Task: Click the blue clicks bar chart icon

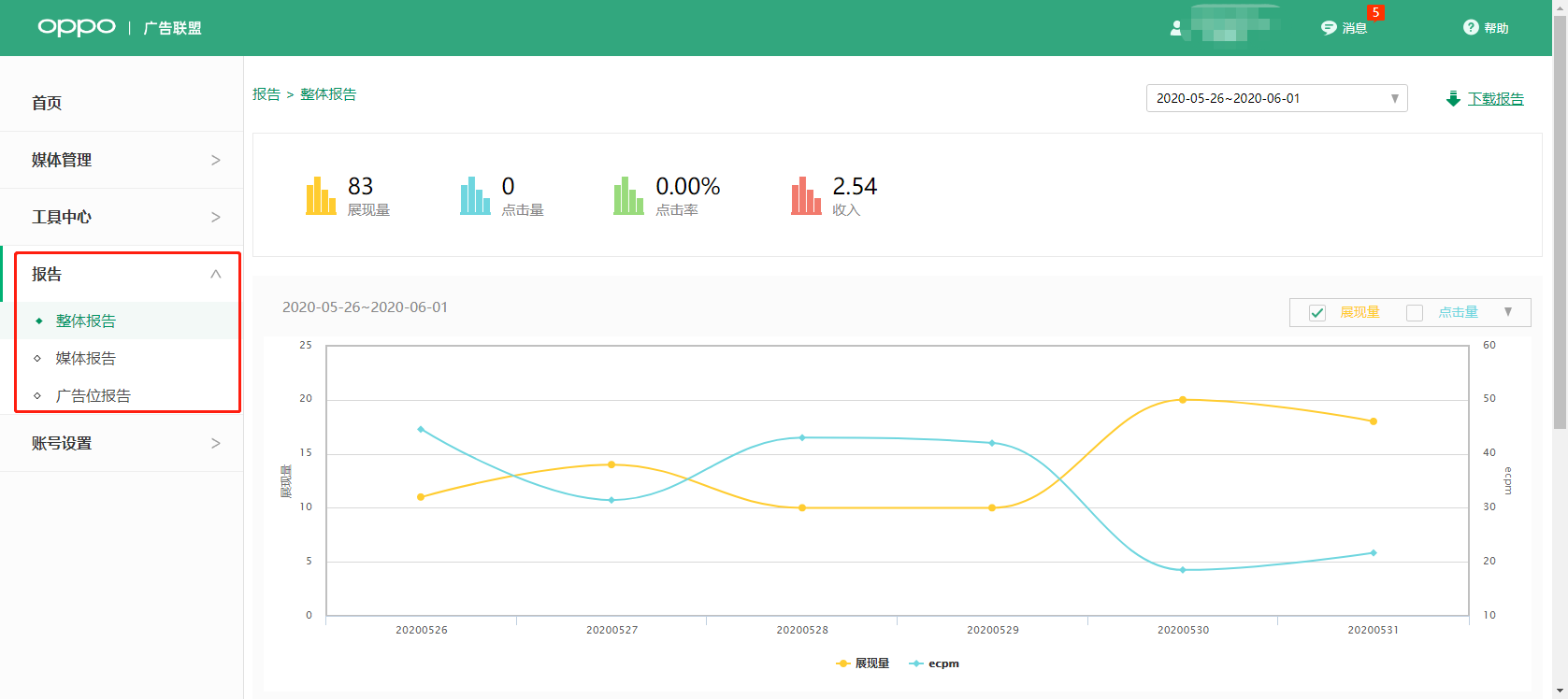Action: 475,196
